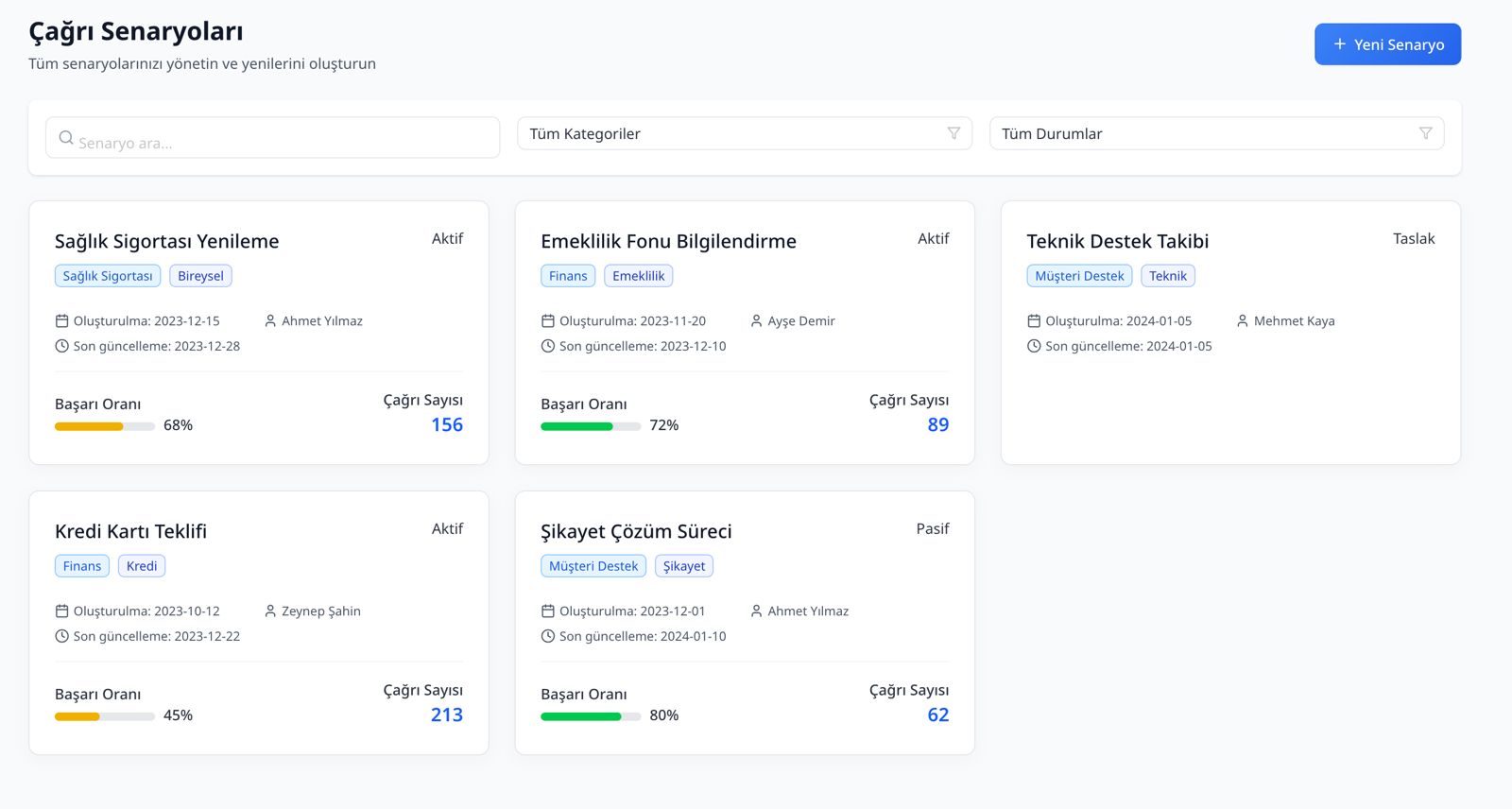Viewport: 1512px width, 809px height.
Task: Open the Kredi Kartı Teklifi scenario title
Action: [x=130, y=531]
